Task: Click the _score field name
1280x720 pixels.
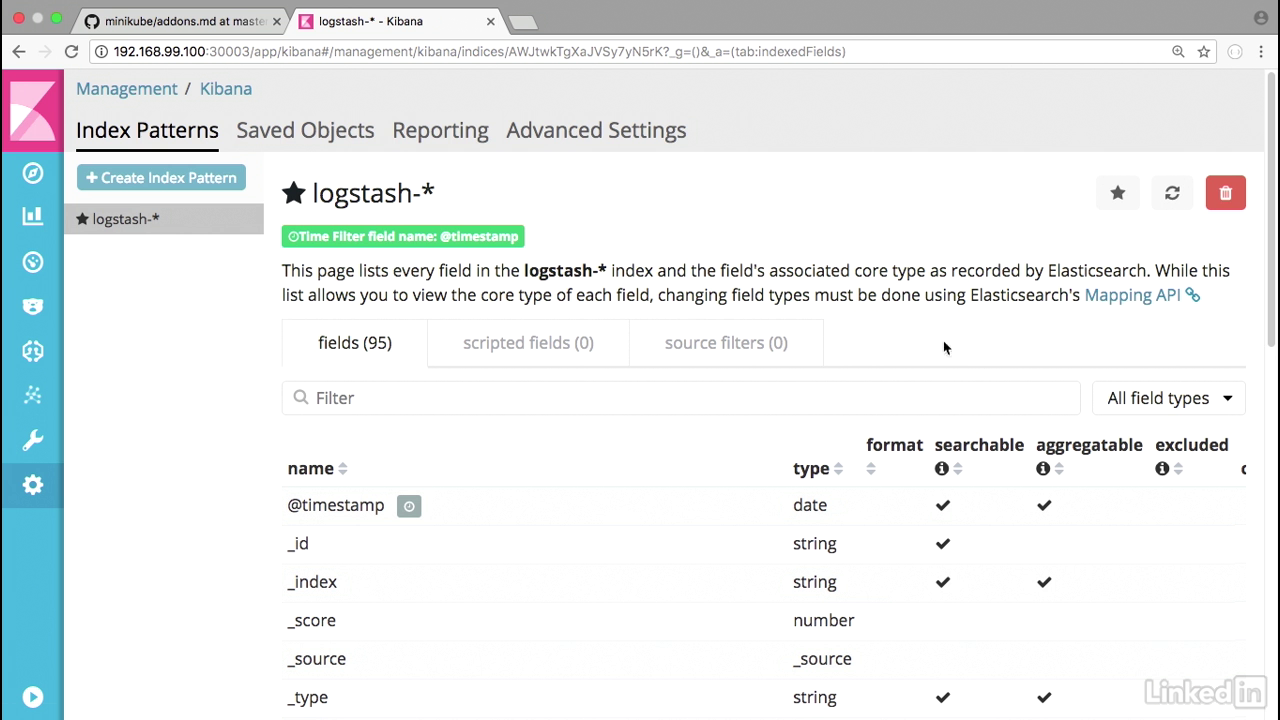Action: click(x=311, y=621)
